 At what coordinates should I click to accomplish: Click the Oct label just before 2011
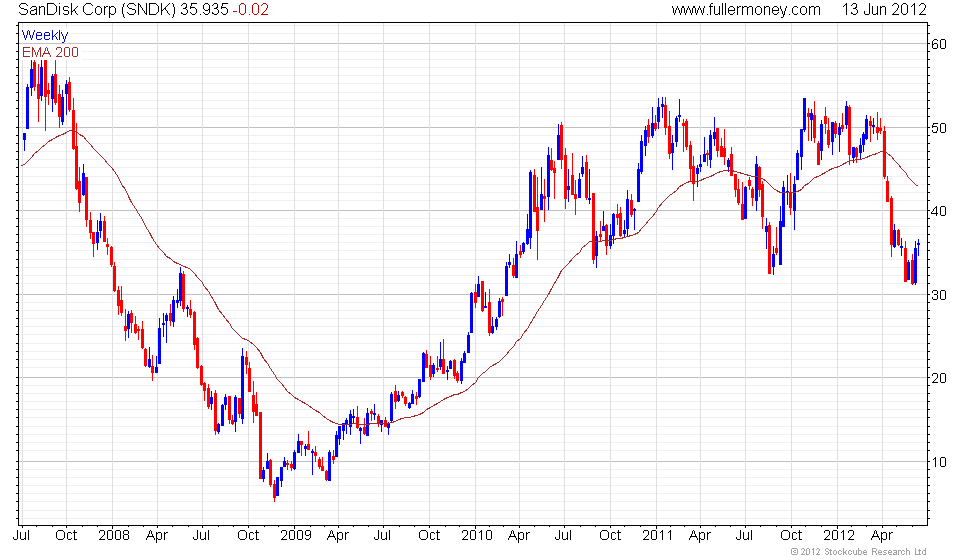pos(610,535)
